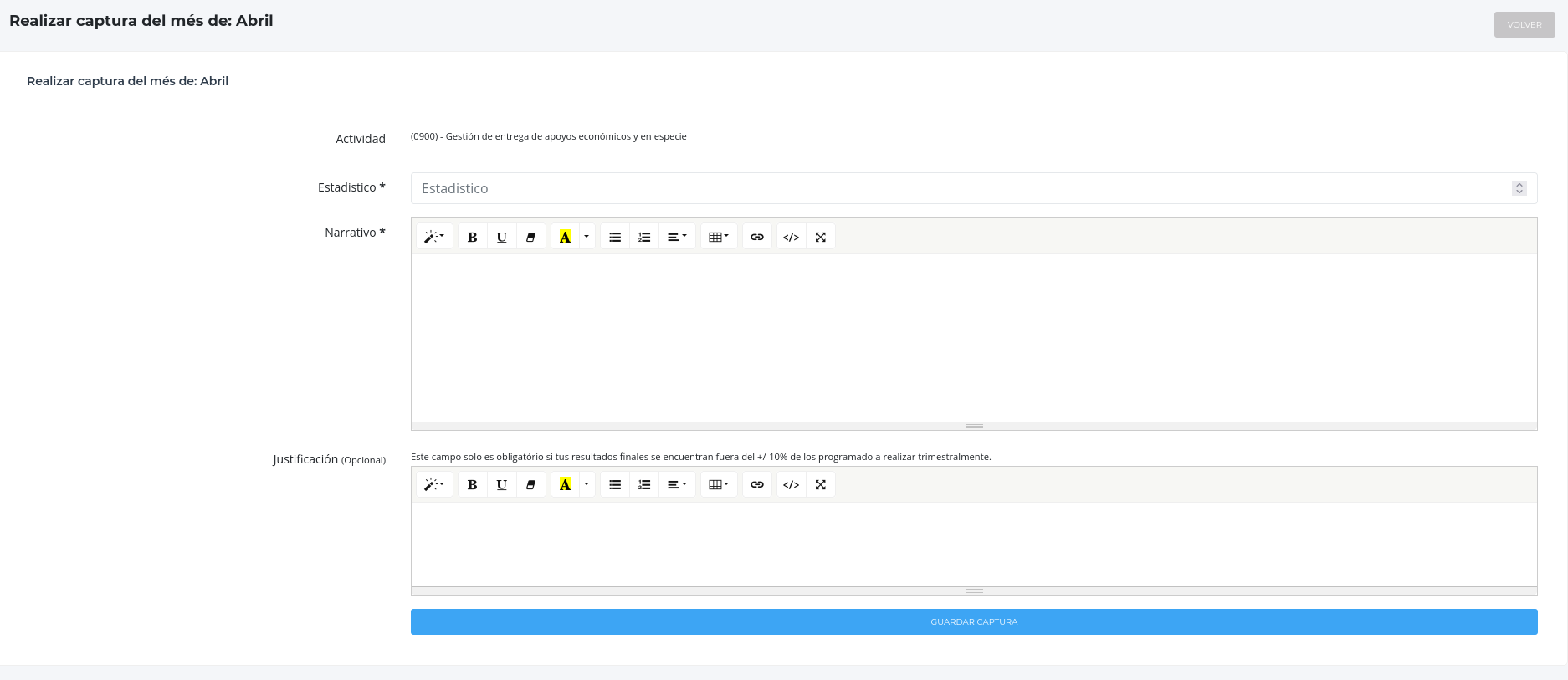
Task: Insert a link in the Justificación editor
Action: click(757, 484)
